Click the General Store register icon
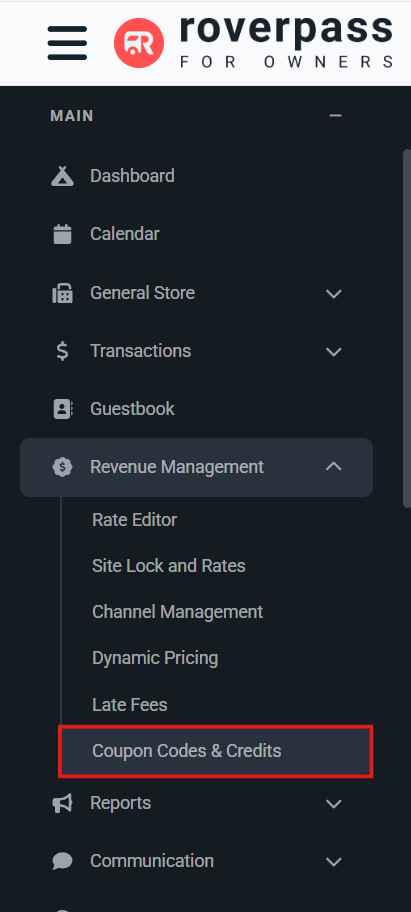Screen dimensions: 411x912 62,293
